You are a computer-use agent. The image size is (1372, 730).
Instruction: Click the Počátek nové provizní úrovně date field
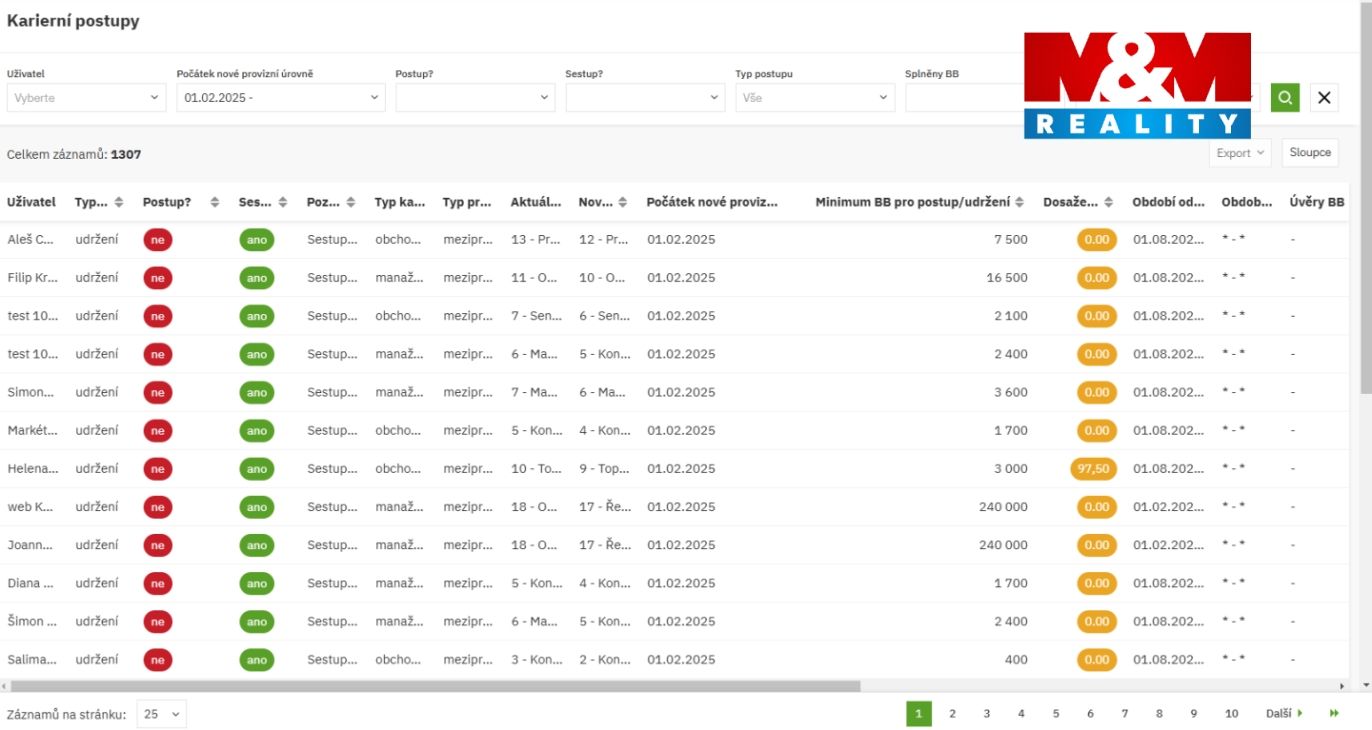(280, 98)
